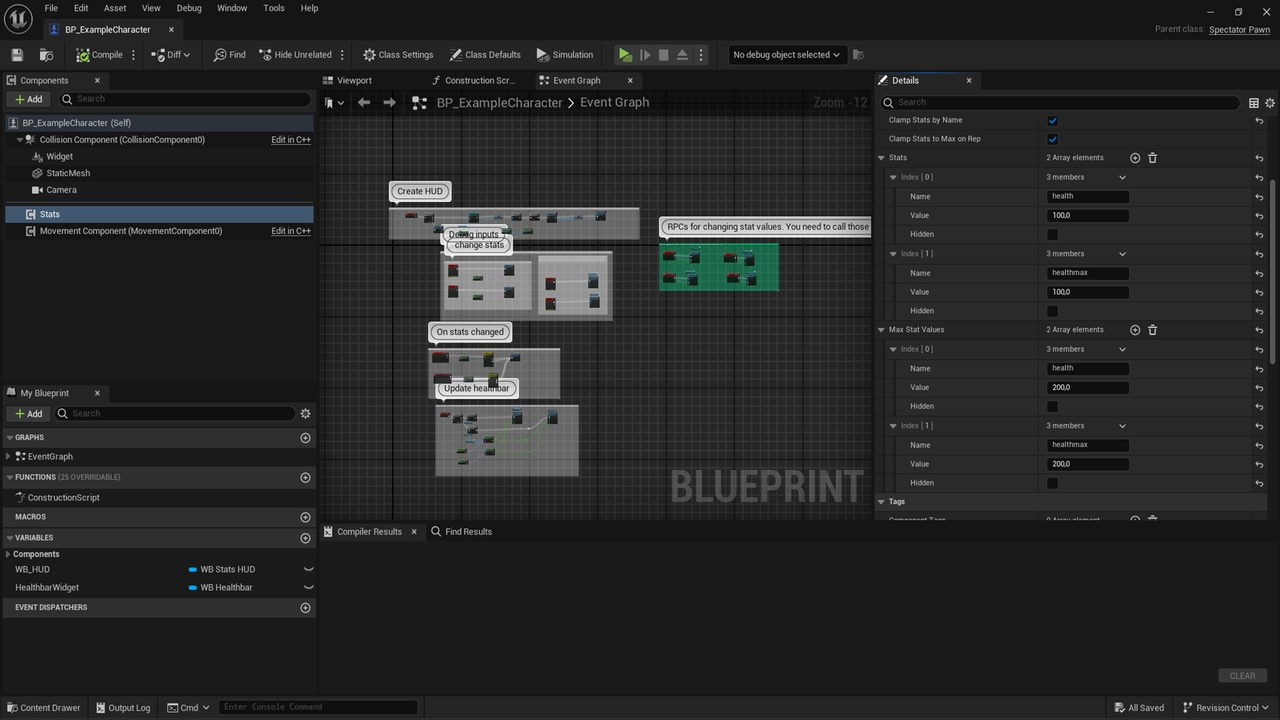Open the Debug menu
The width and height of the screenshot is (1280, 720).
[189, 8]
